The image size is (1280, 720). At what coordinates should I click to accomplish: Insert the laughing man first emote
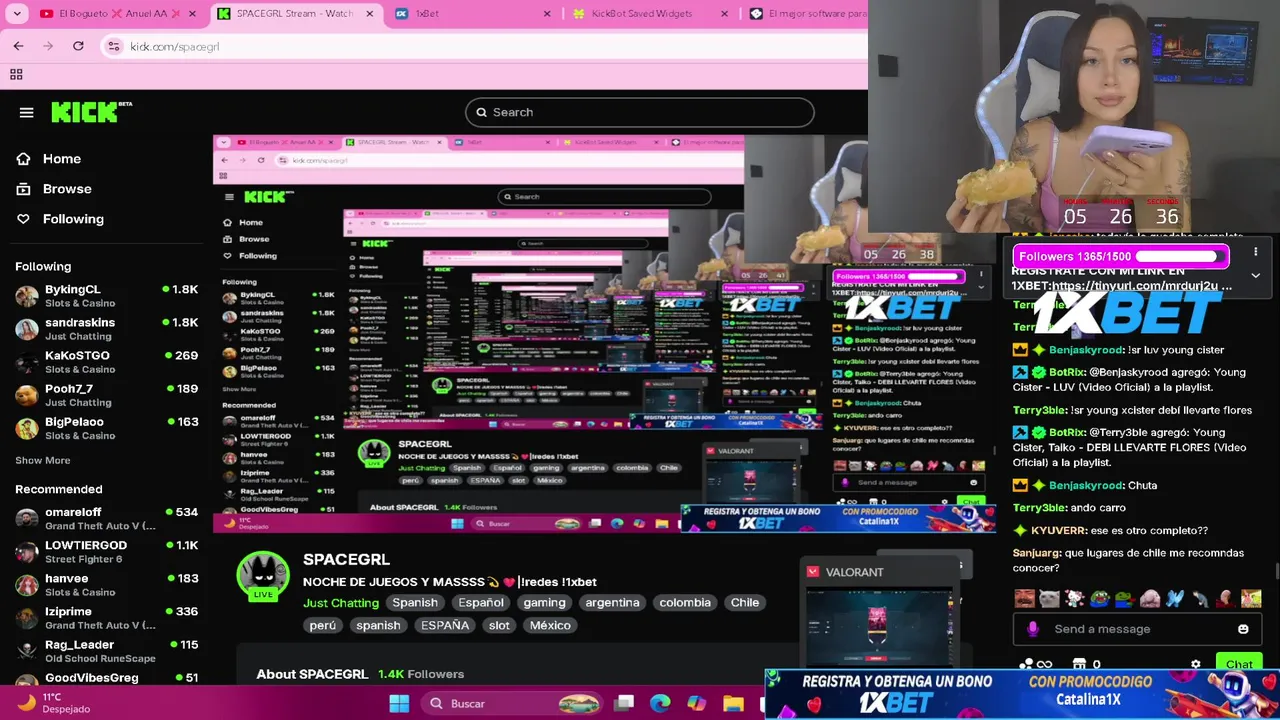(1024, 599)
